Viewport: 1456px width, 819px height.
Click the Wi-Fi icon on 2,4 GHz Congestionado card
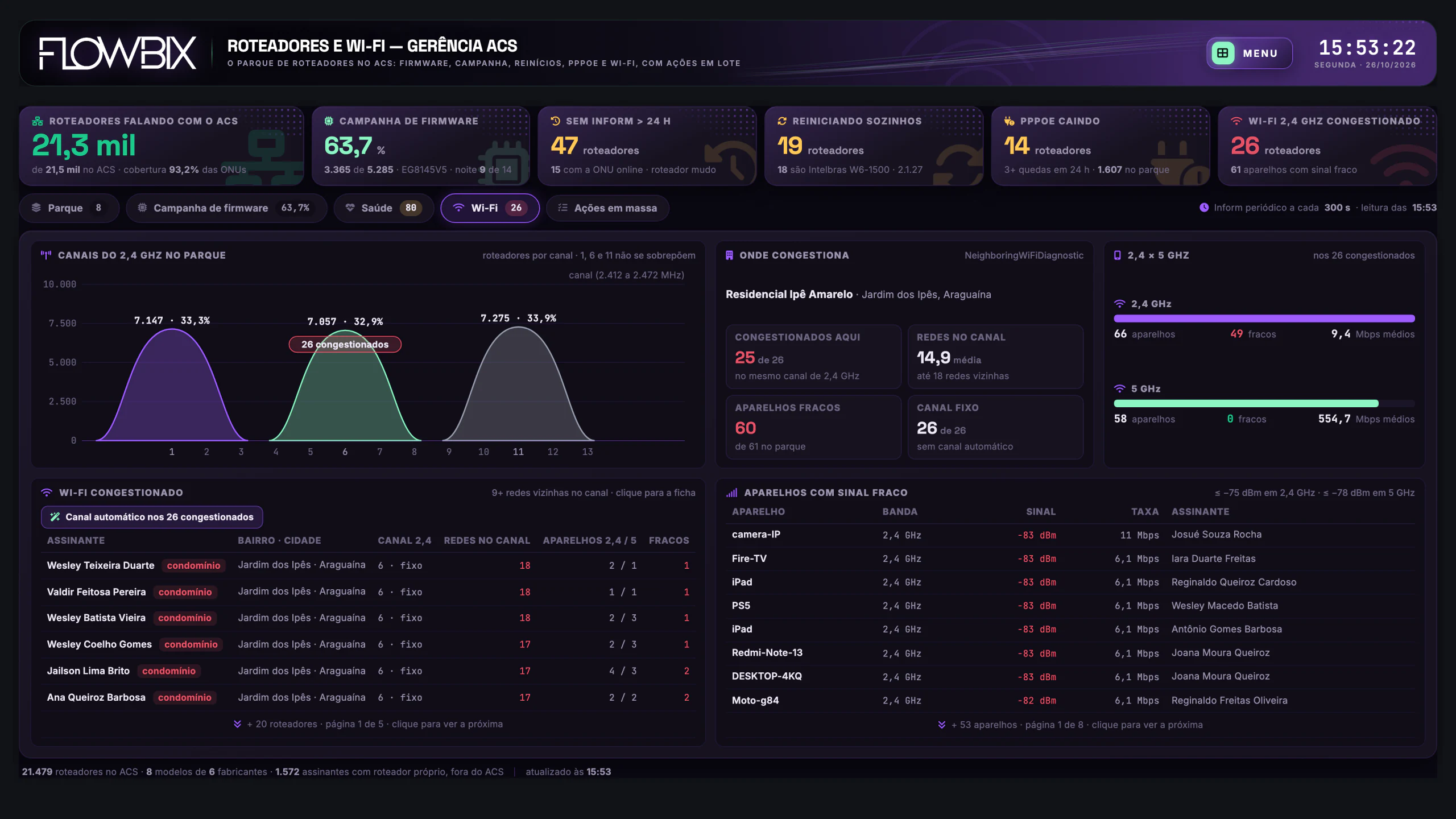click(x=1236, y=121)
